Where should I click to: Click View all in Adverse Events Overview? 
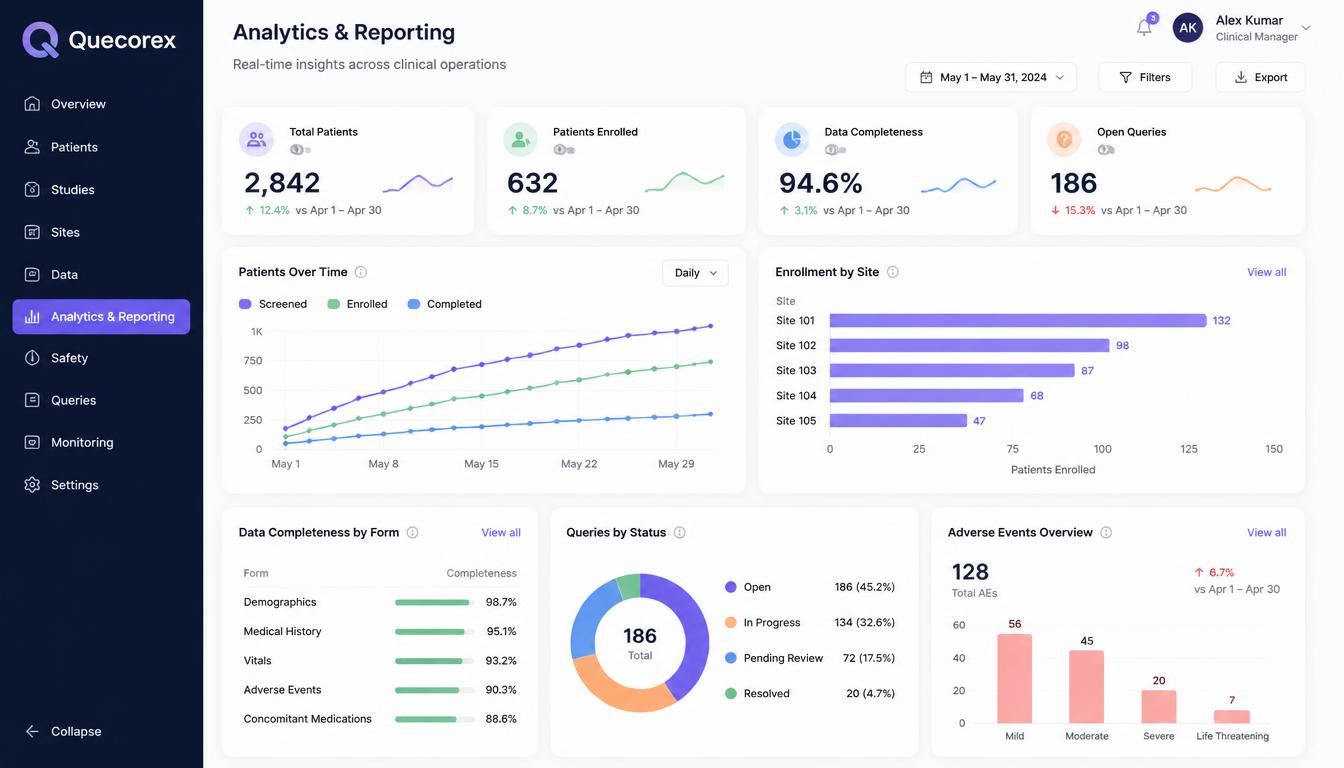(x=1266, y=533)
